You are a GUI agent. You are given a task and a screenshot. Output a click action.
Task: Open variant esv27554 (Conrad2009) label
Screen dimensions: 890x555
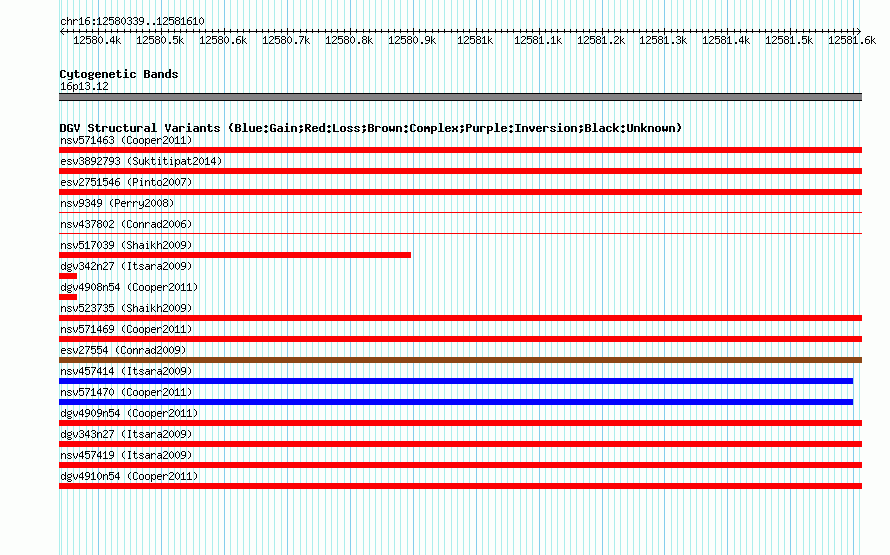point(123,350)
